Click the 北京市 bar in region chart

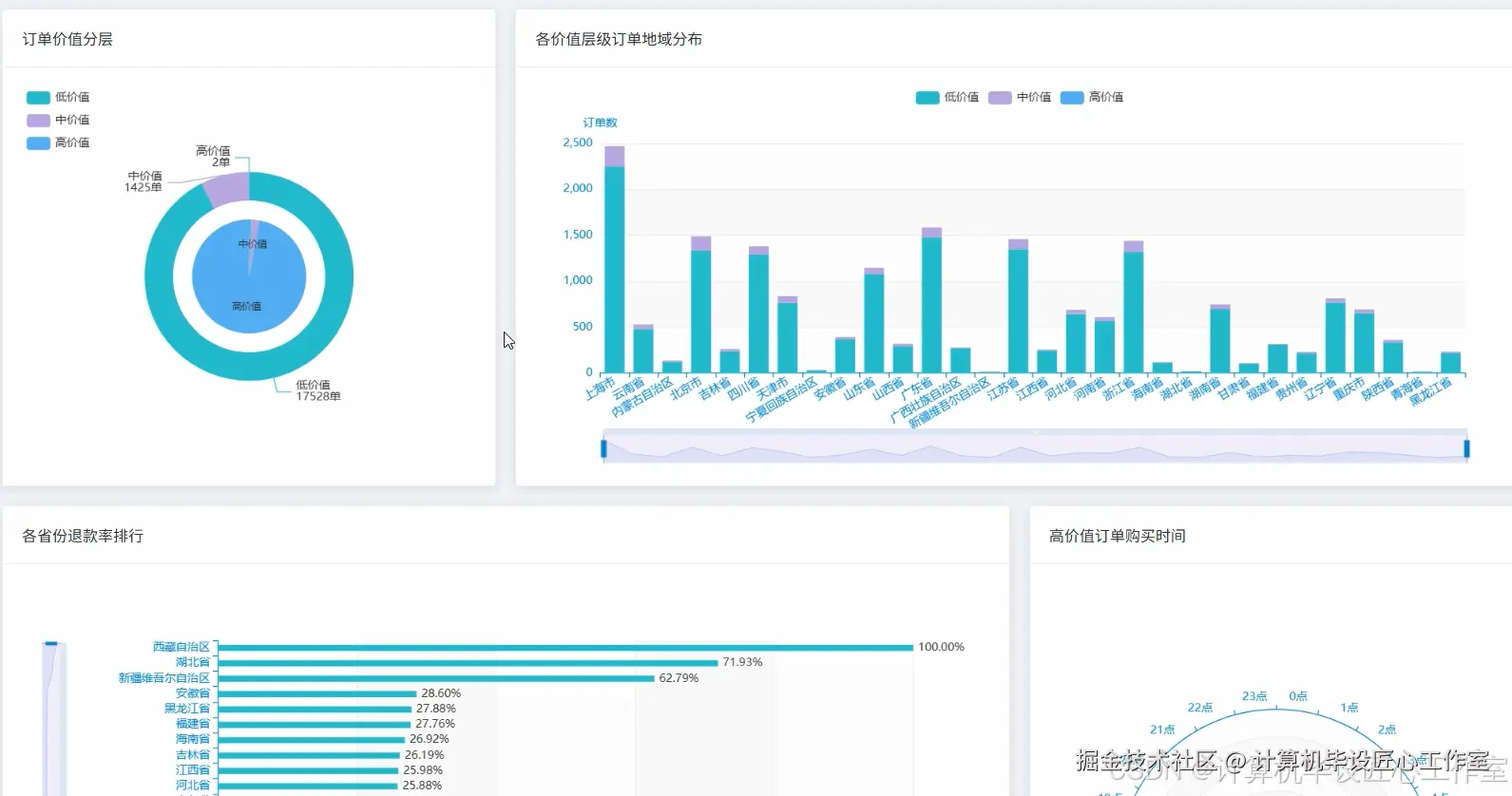(701, 304)
